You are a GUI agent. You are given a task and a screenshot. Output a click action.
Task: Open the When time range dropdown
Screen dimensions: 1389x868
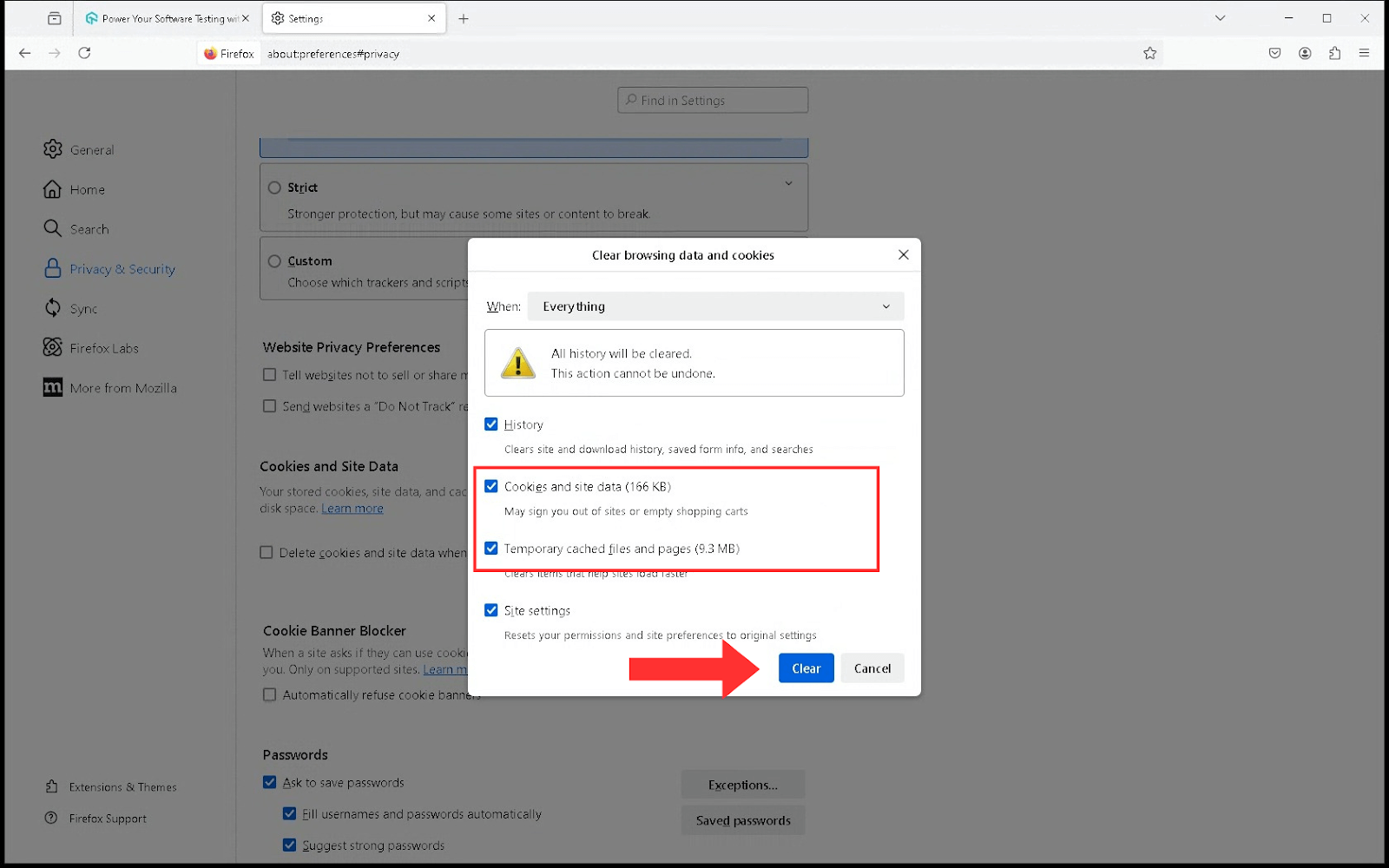716,306
